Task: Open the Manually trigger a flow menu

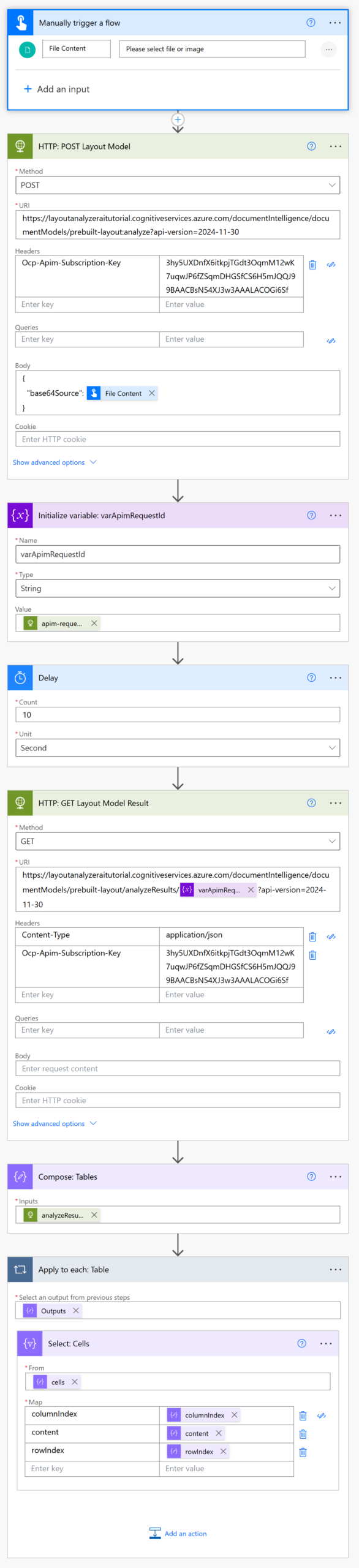Action: [335, 23]
